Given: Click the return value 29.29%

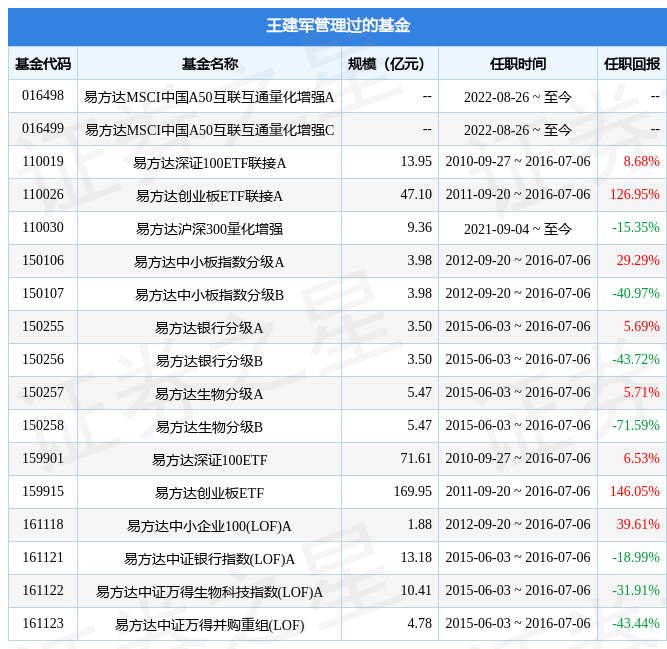Looking at the screenshot, I should (x=638, y=260).
